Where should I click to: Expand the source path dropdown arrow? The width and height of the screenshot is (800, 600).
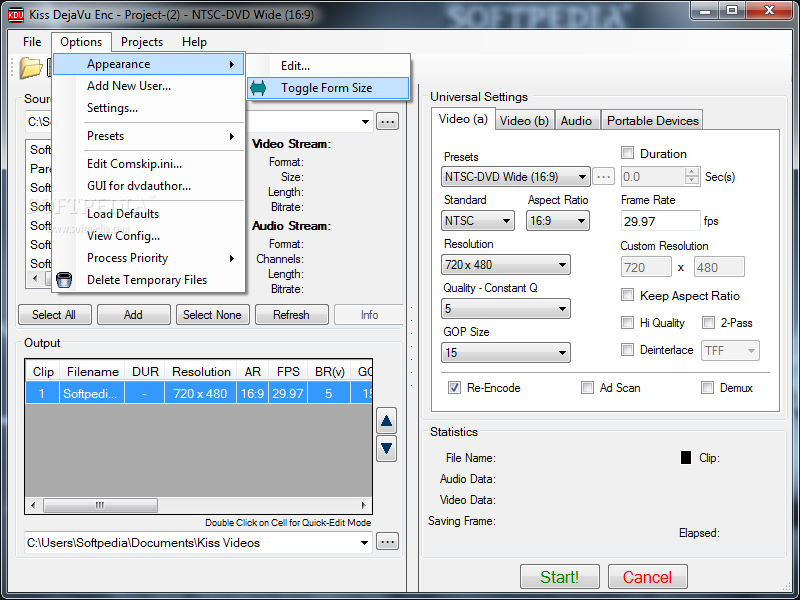pyautogui.click(x=365, y=121)
